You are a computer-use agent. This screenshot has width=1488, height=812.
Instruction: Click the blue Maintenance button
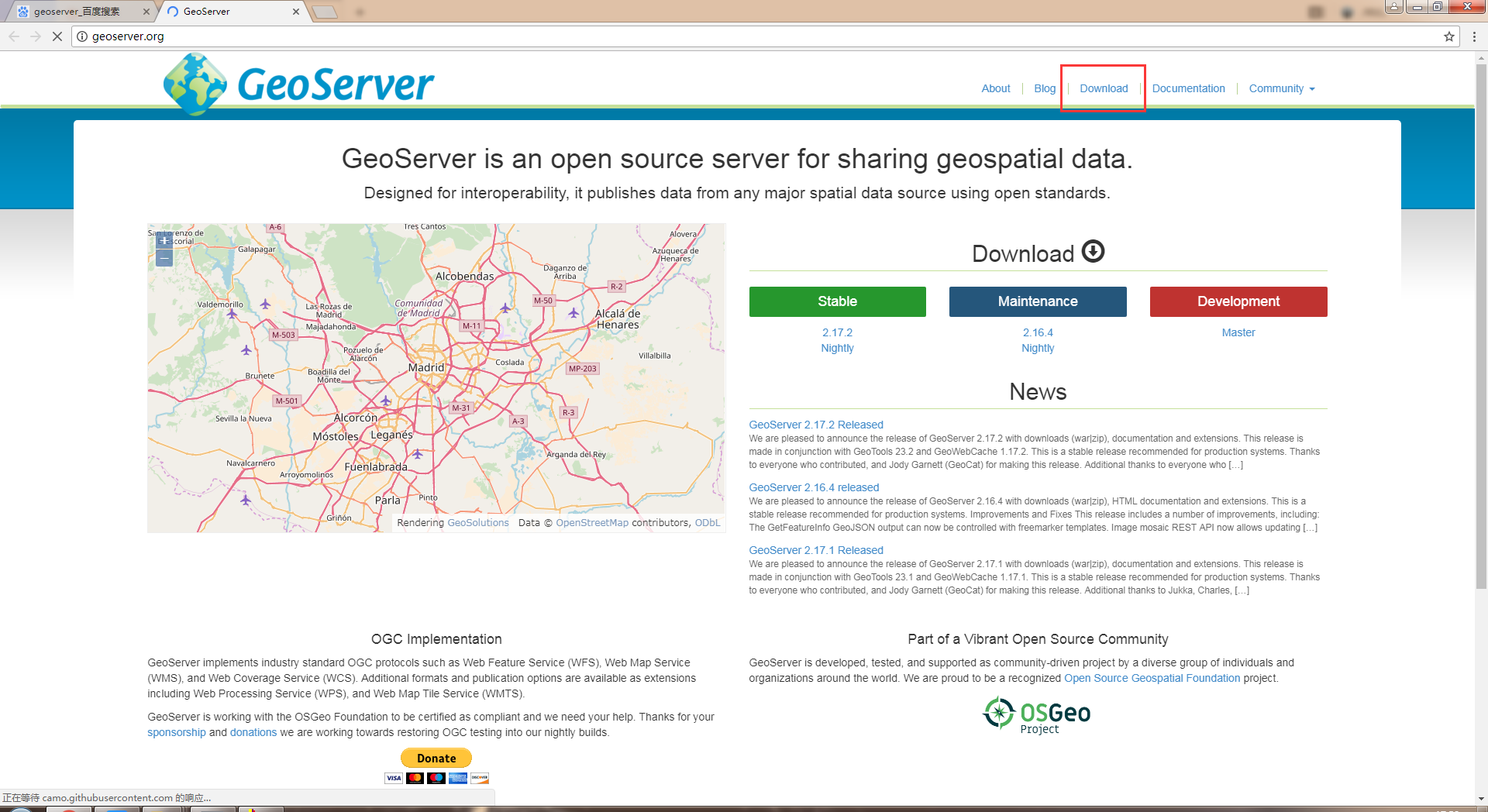coord(1038,301)
